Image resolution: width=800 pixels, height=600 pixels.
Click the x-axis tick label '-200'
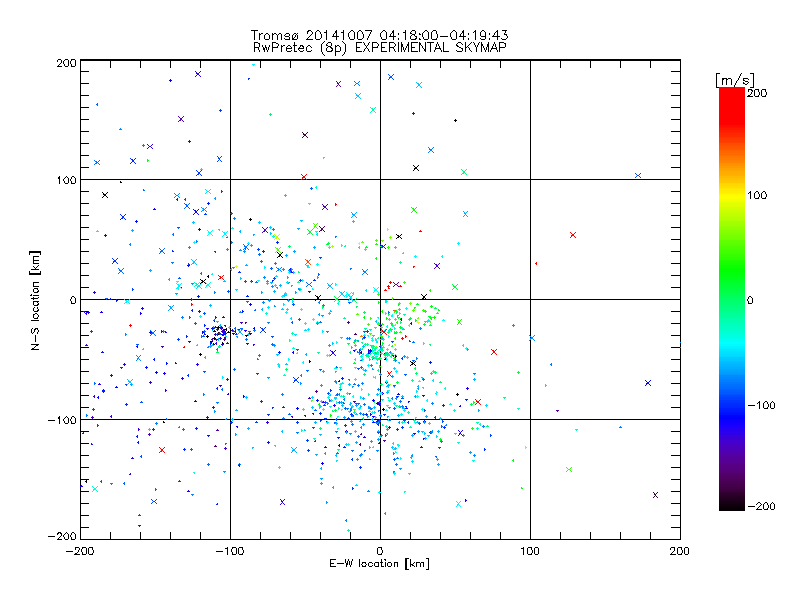click(80, 551)
